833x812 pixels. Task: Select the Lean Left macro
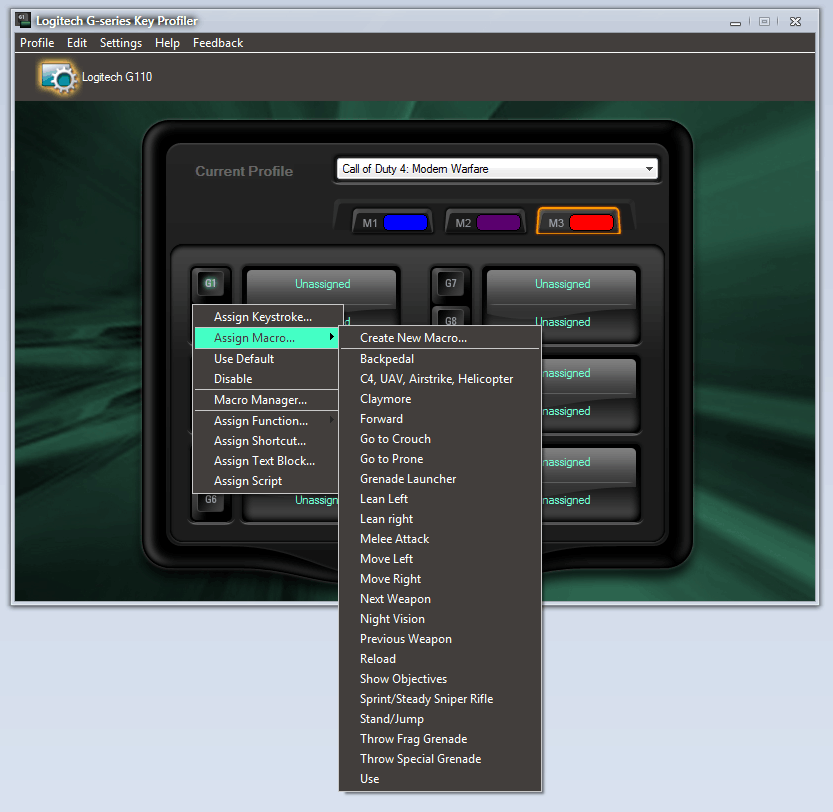pos(440,499)
